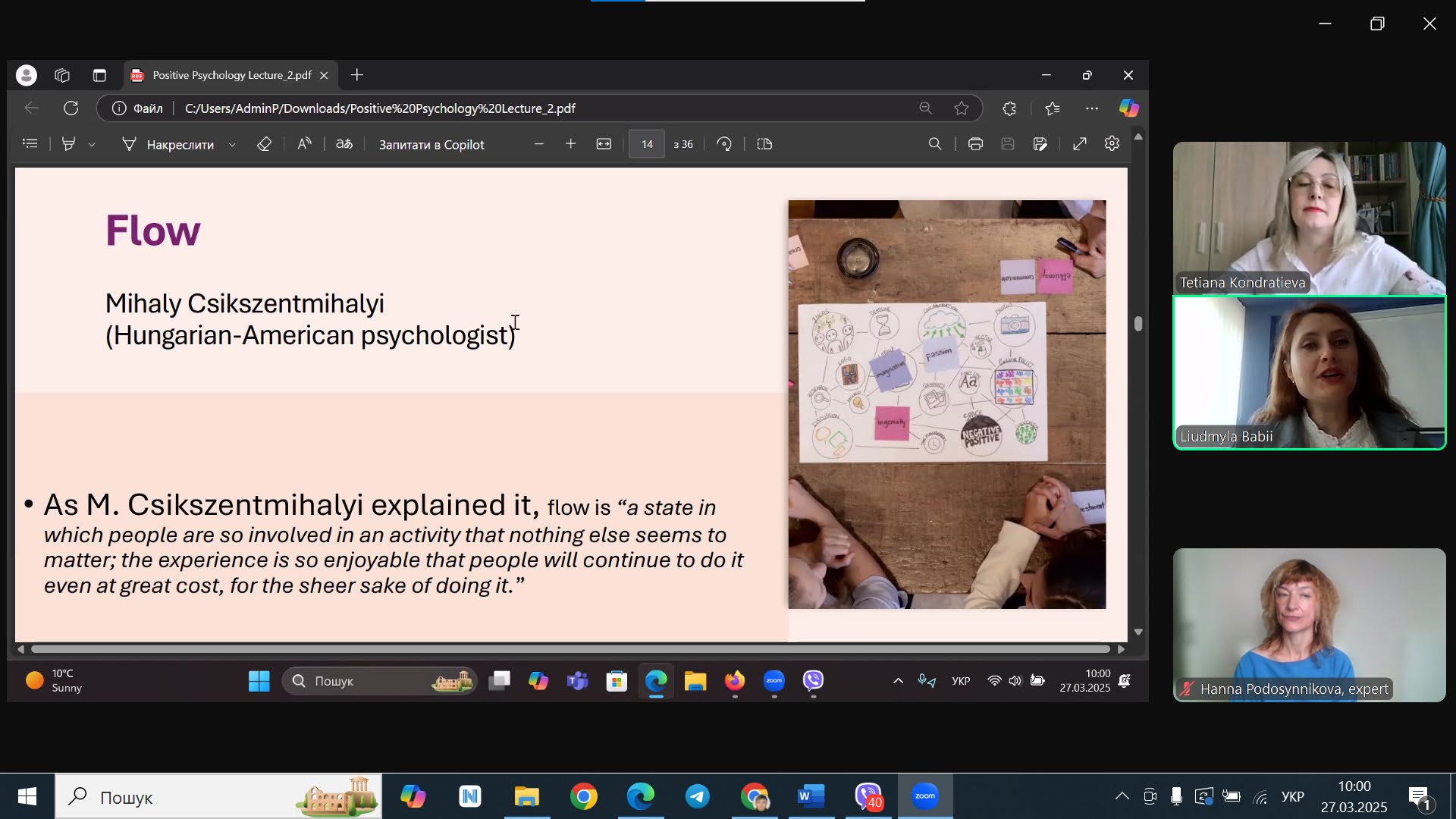Show hidden tray icons in Windows taskbar

point(1122,796)
